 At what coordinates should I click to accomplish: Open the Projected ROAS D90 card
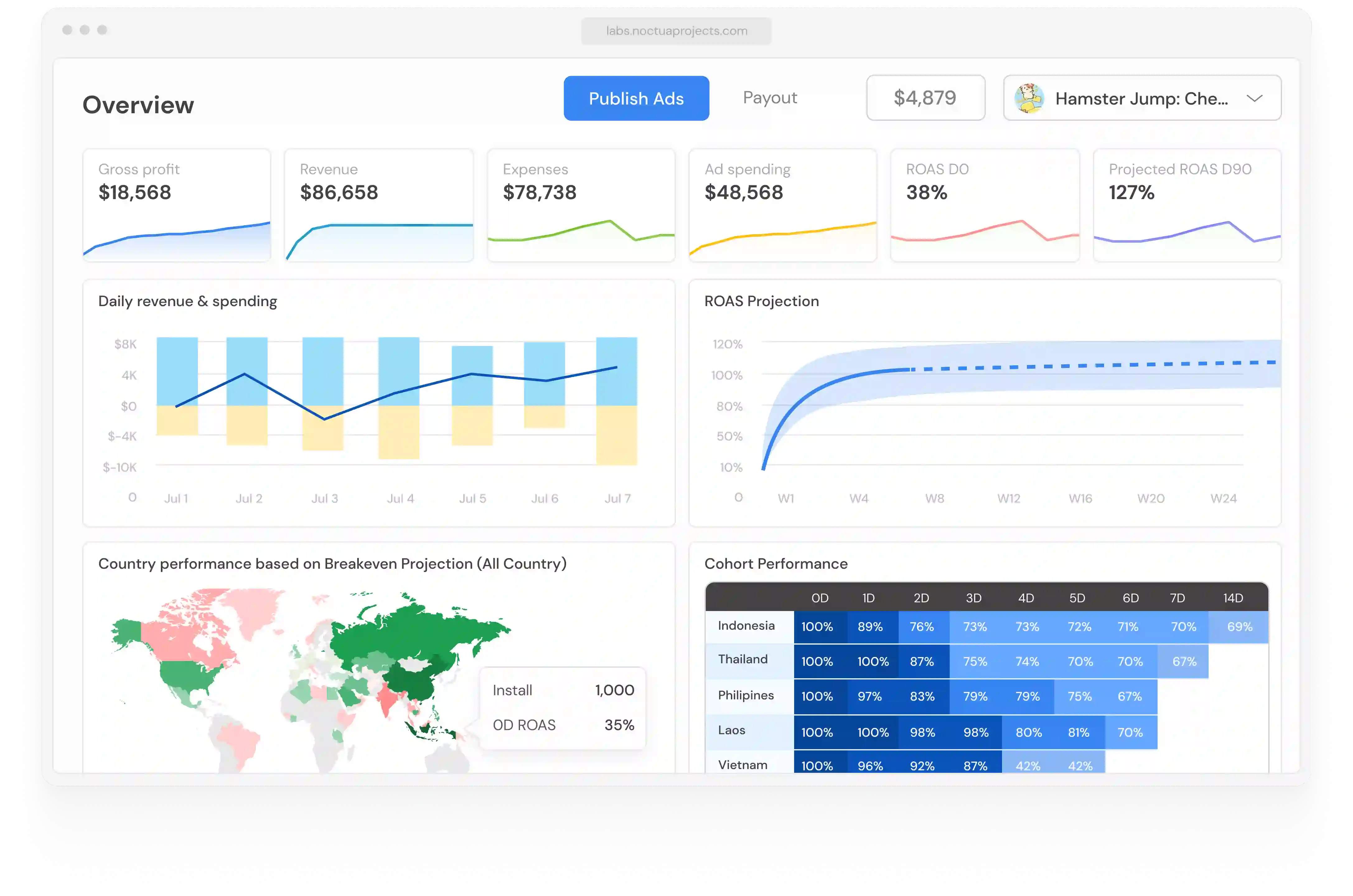(1187, 205)
